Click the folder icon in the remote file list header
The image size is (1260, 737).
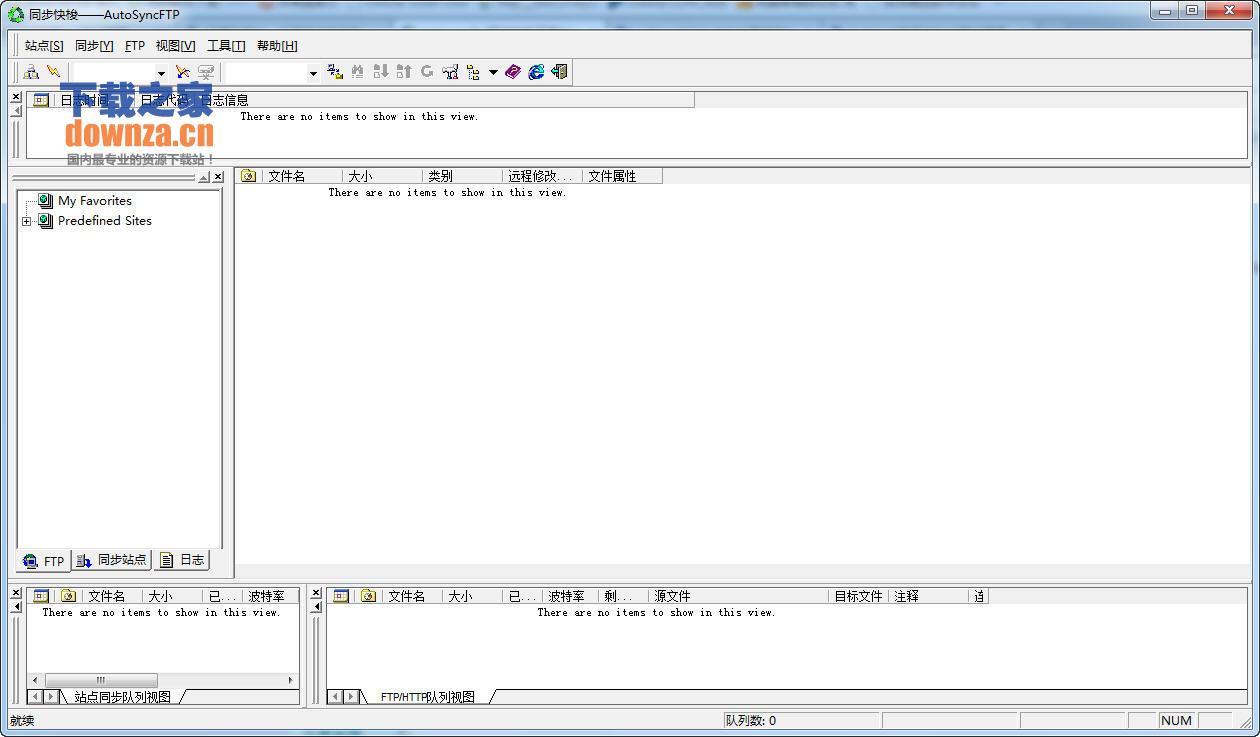point(247,175)
